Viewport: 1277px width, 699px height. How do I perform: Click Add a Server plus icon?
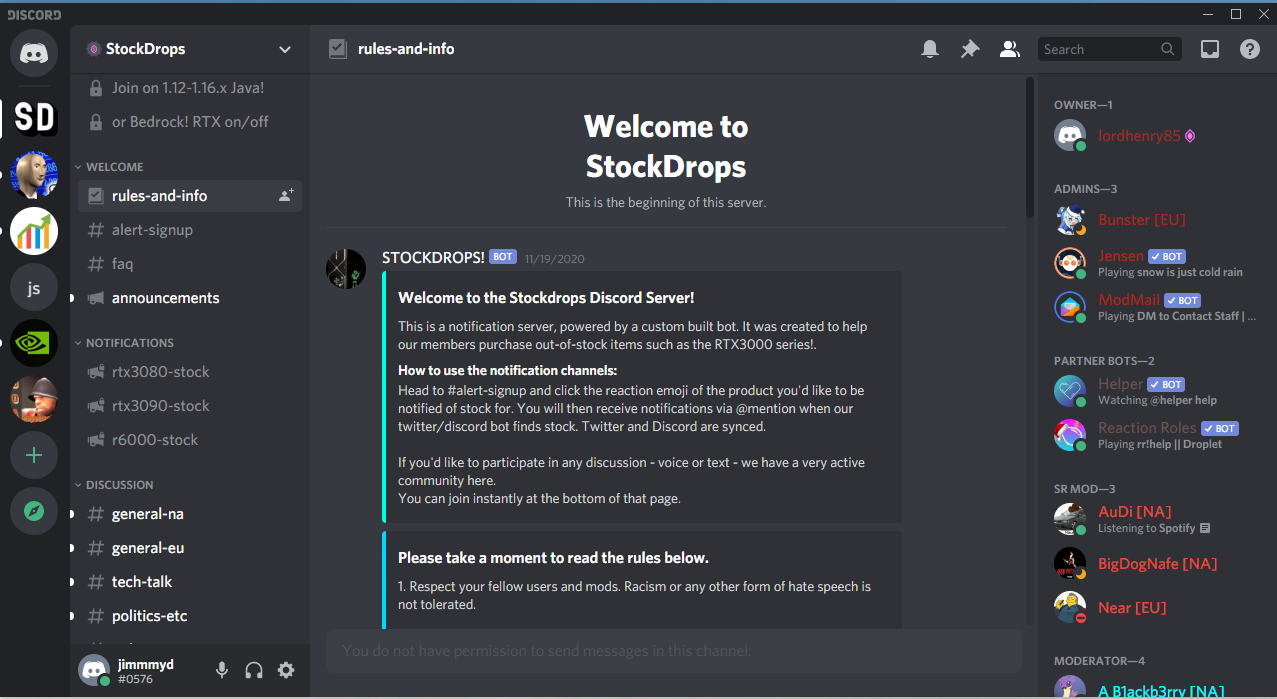(34, 456)
